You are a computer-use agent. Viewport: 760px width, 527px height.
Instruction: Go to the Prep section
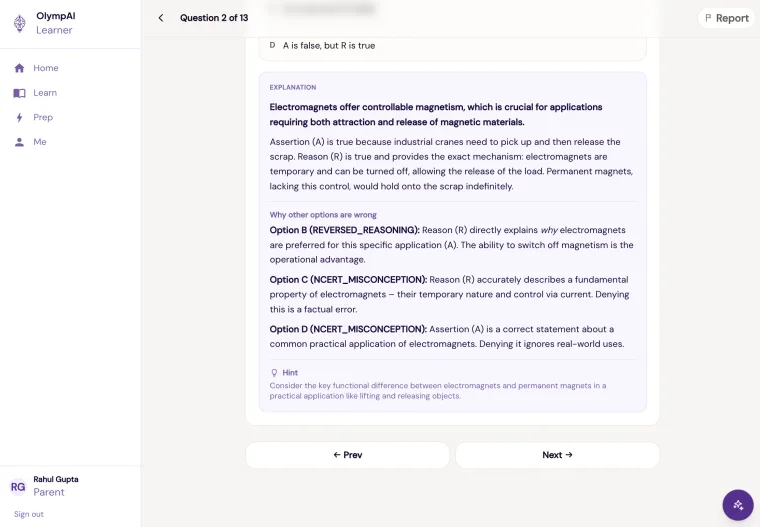43,117
